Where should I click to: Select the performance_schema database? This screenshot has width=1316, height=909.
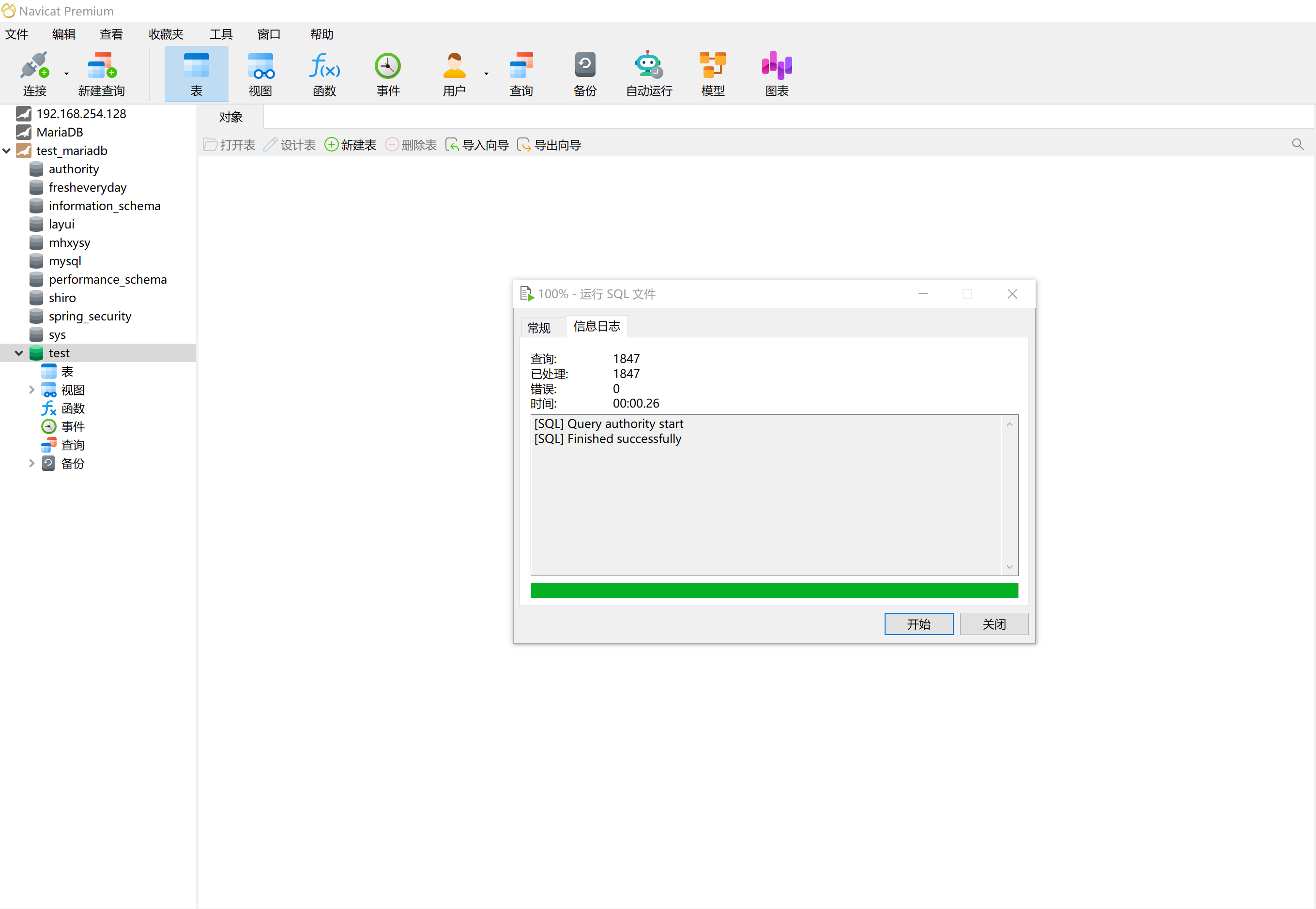tap(107, 280)
